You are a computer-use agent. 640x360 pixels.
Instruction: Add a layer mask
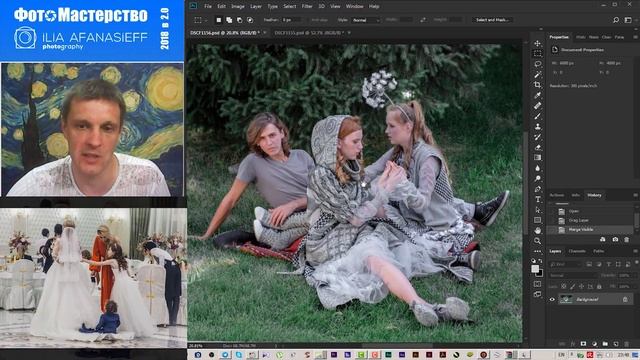pos(583,344)
